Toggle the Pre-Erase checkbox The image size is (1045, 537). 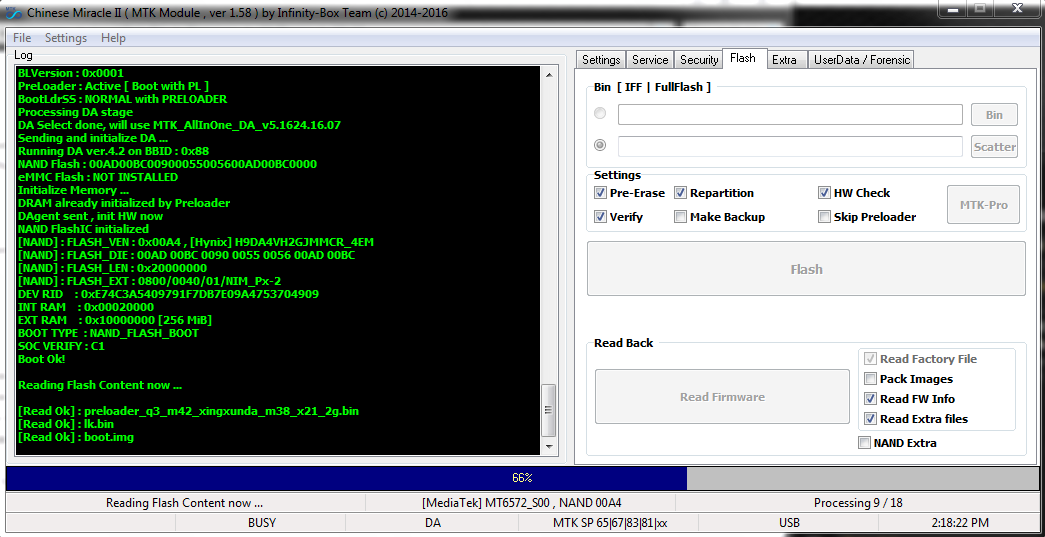coord(600,193)
